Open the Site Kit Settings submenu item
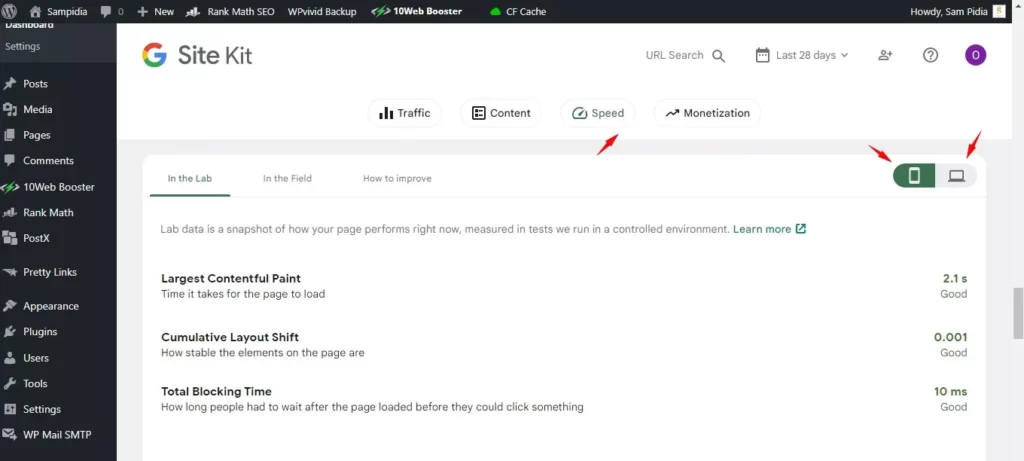 point(22,46)
